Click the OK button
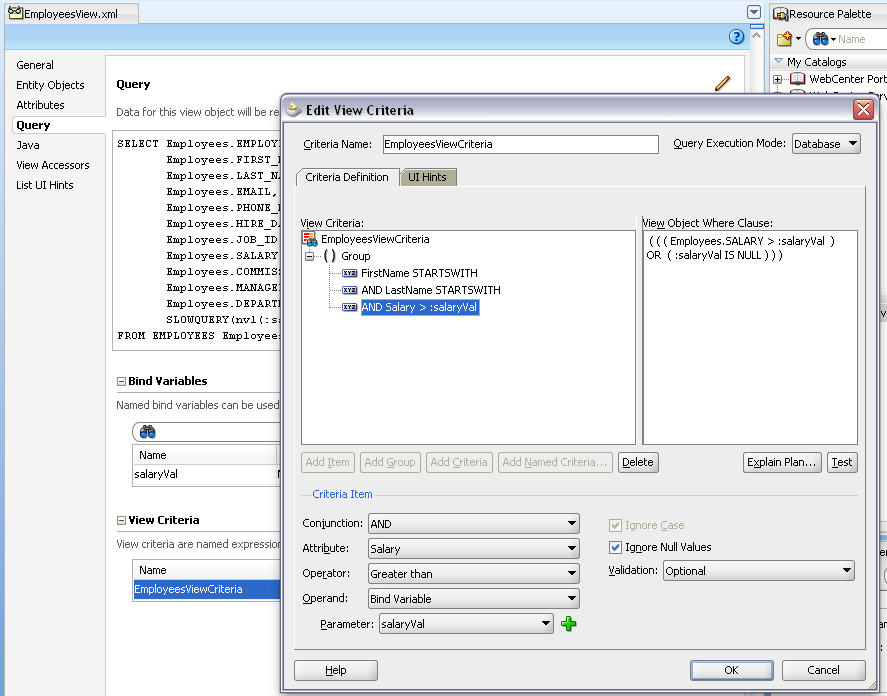 (731, 670)
